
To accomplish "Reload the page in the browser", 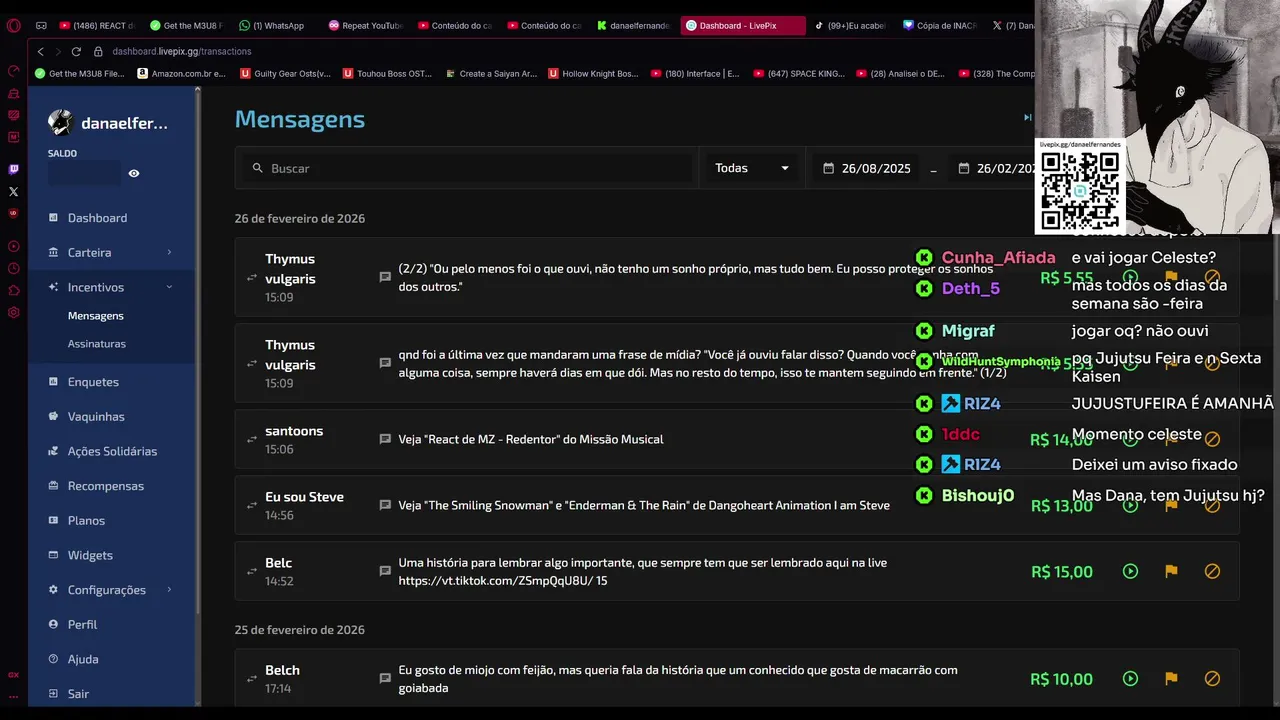I will pyautogui.click(x=76, y=51).
